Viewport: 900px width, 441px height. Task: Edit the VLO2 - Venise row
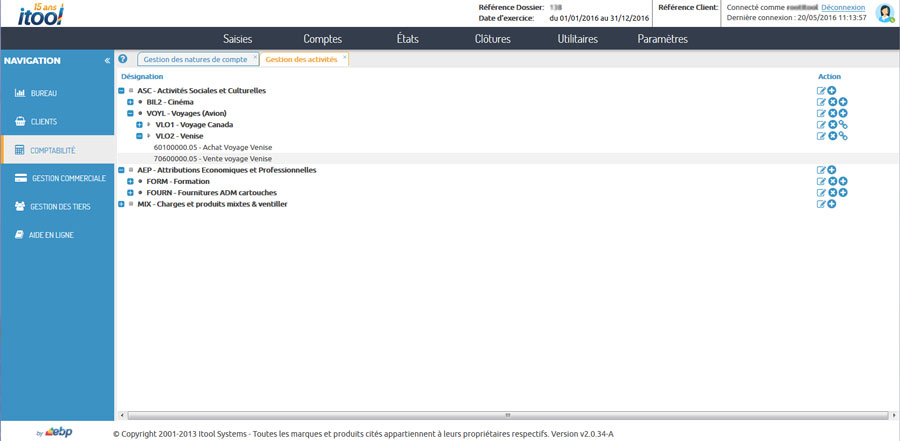(x=821, y=136)
